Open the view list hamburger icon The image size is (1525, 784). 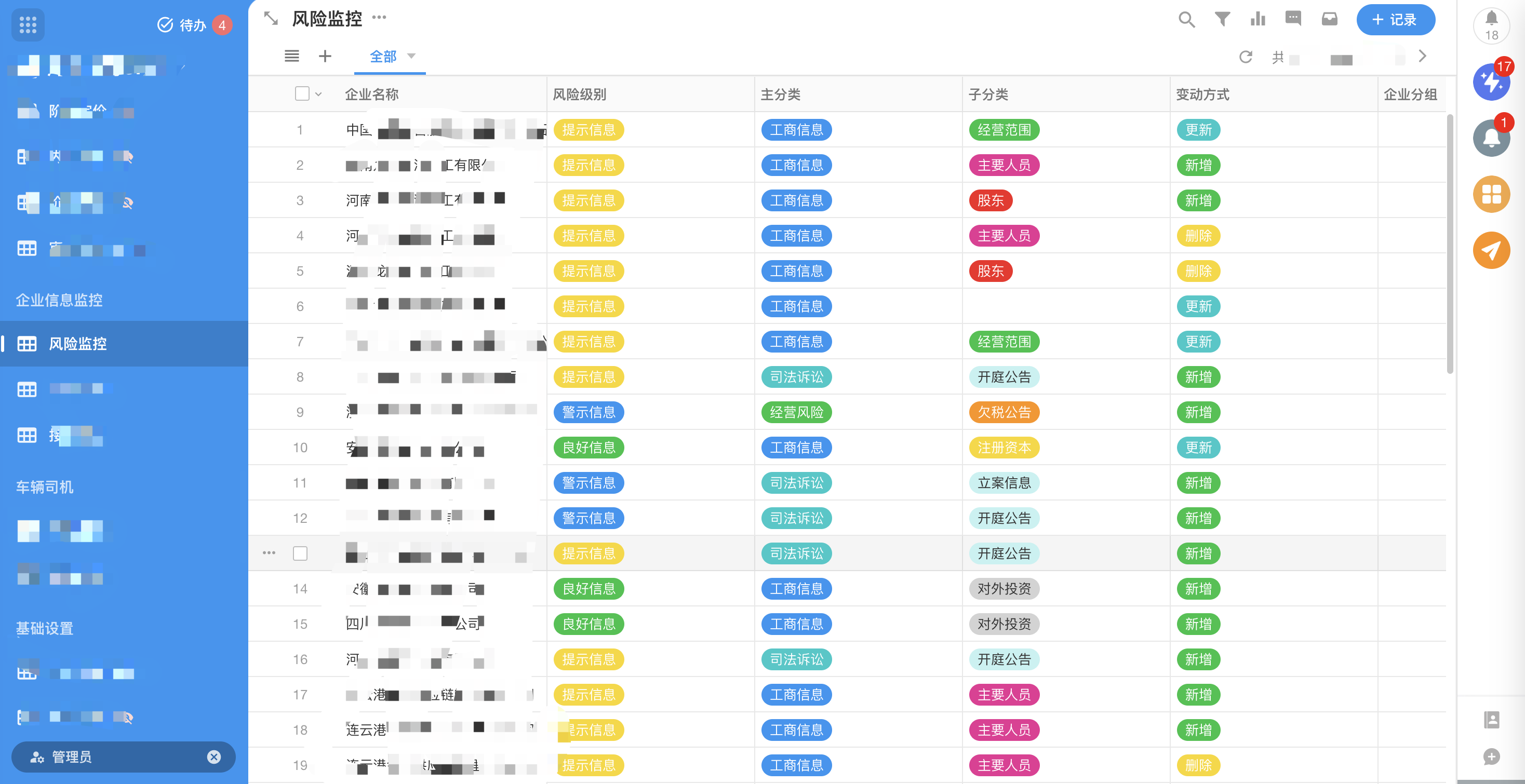point(292,56)
